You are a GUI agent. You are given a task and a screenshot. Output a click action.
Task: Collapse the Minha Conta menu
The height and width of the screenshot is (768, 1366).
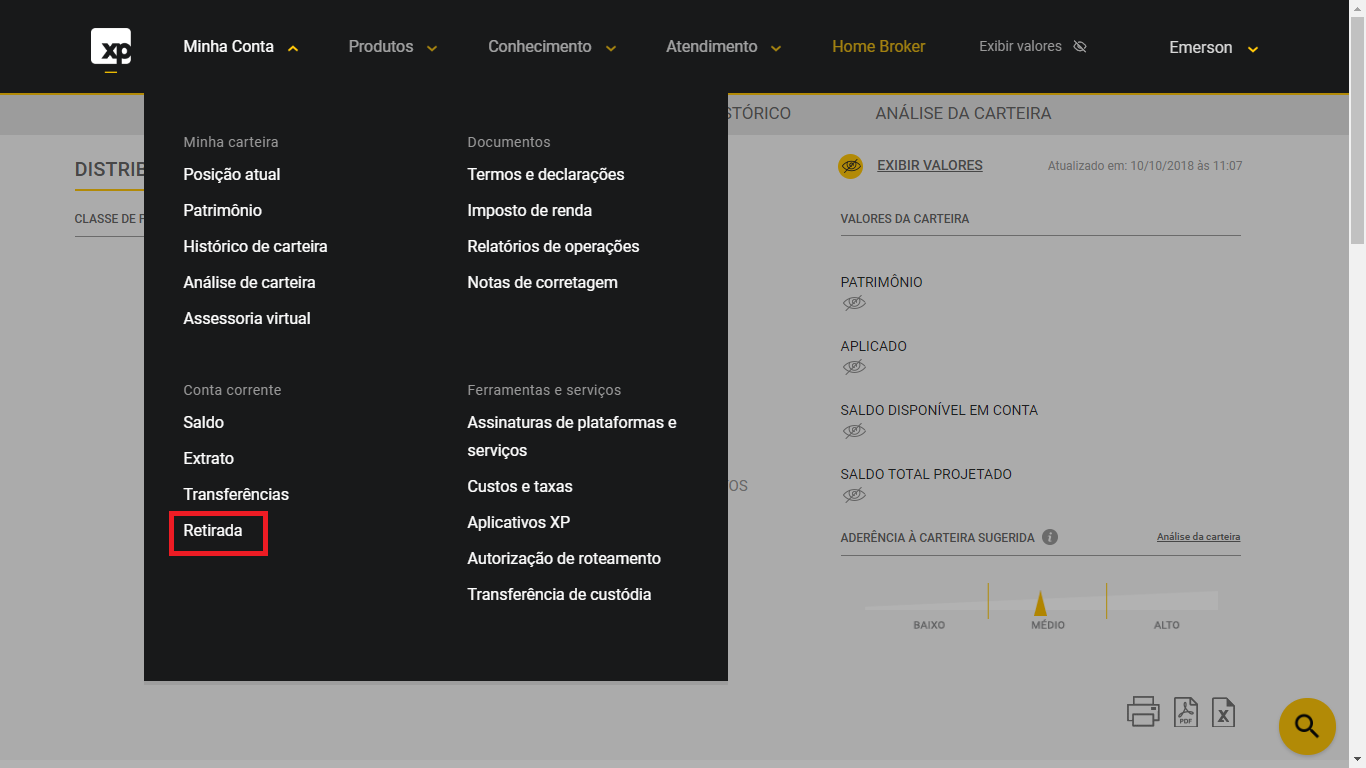pyautogui.click(x=241, y=47)
